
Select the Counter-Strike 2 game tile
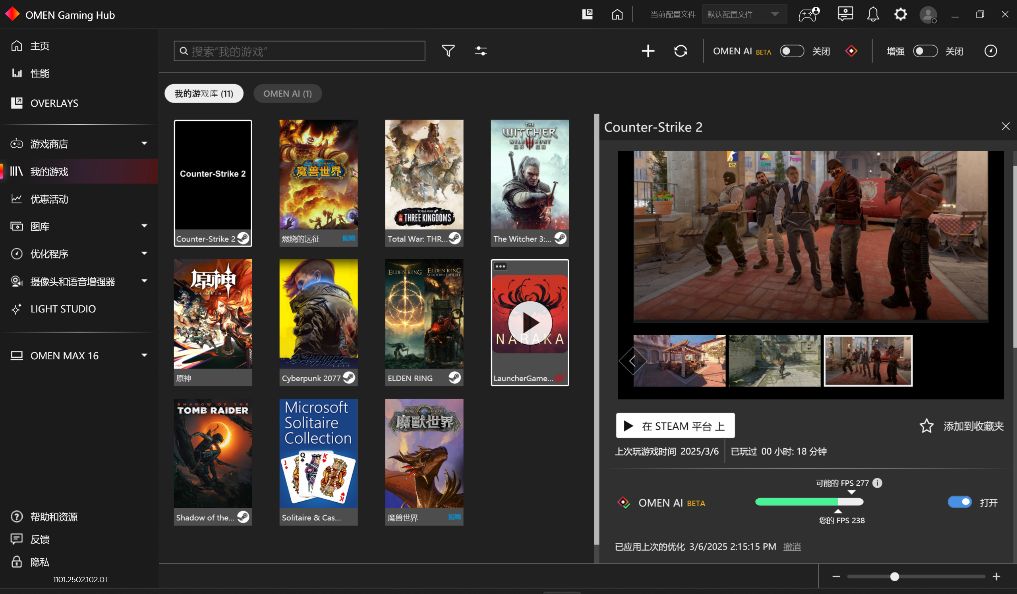click(x=213, y=183)
